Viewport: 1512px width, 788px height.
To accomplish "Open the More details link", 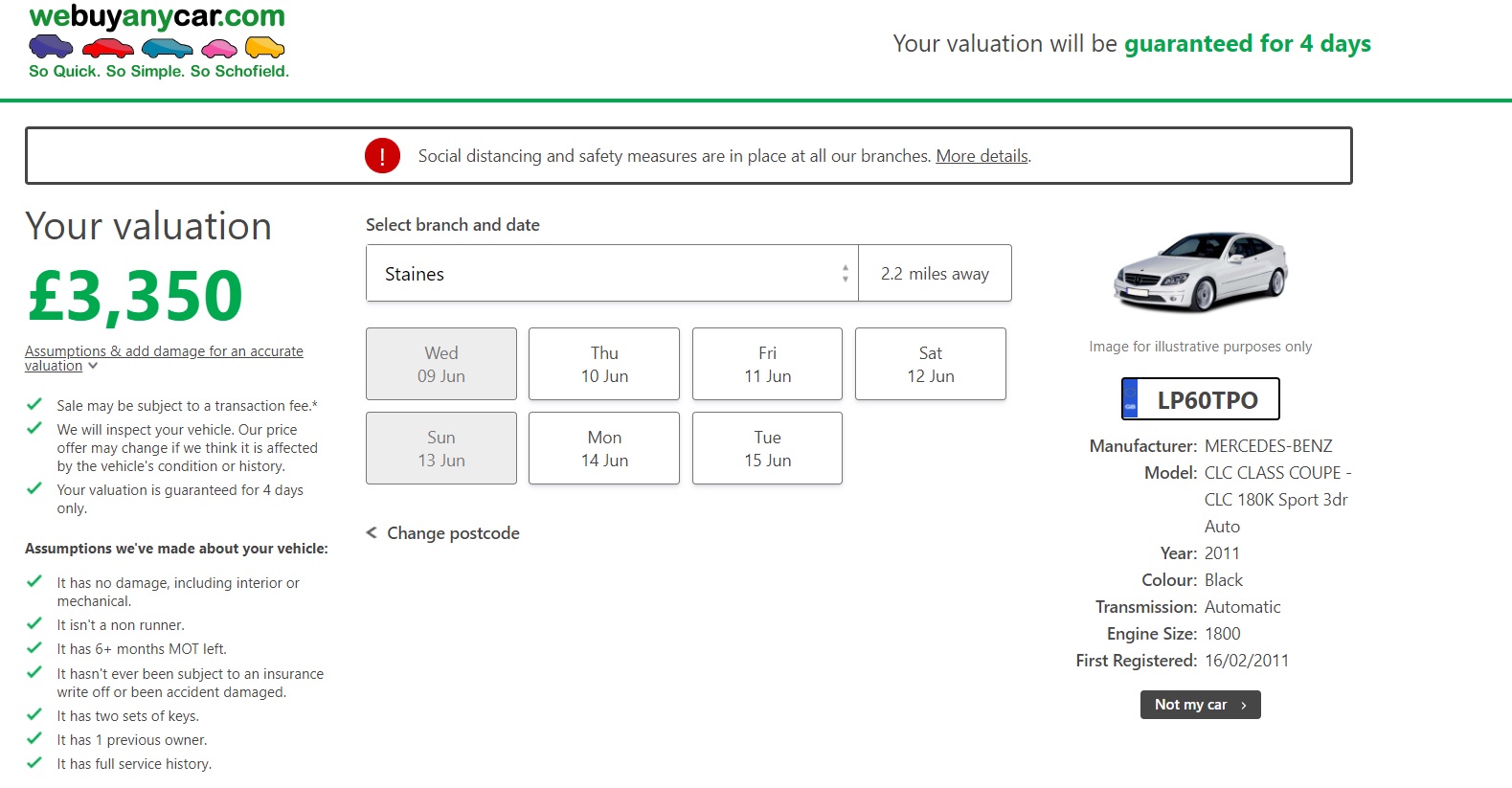I will 982,156.
